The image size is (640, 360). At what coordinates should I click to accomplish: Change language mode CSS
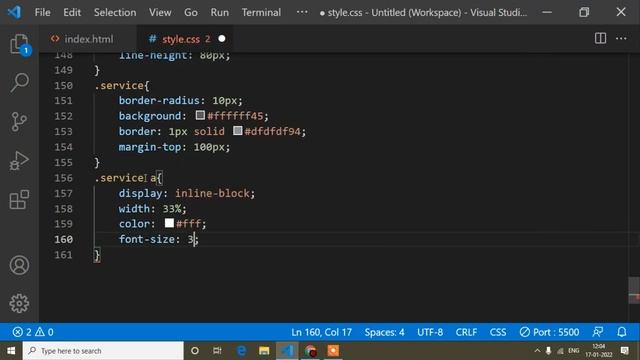pos(498,332)
